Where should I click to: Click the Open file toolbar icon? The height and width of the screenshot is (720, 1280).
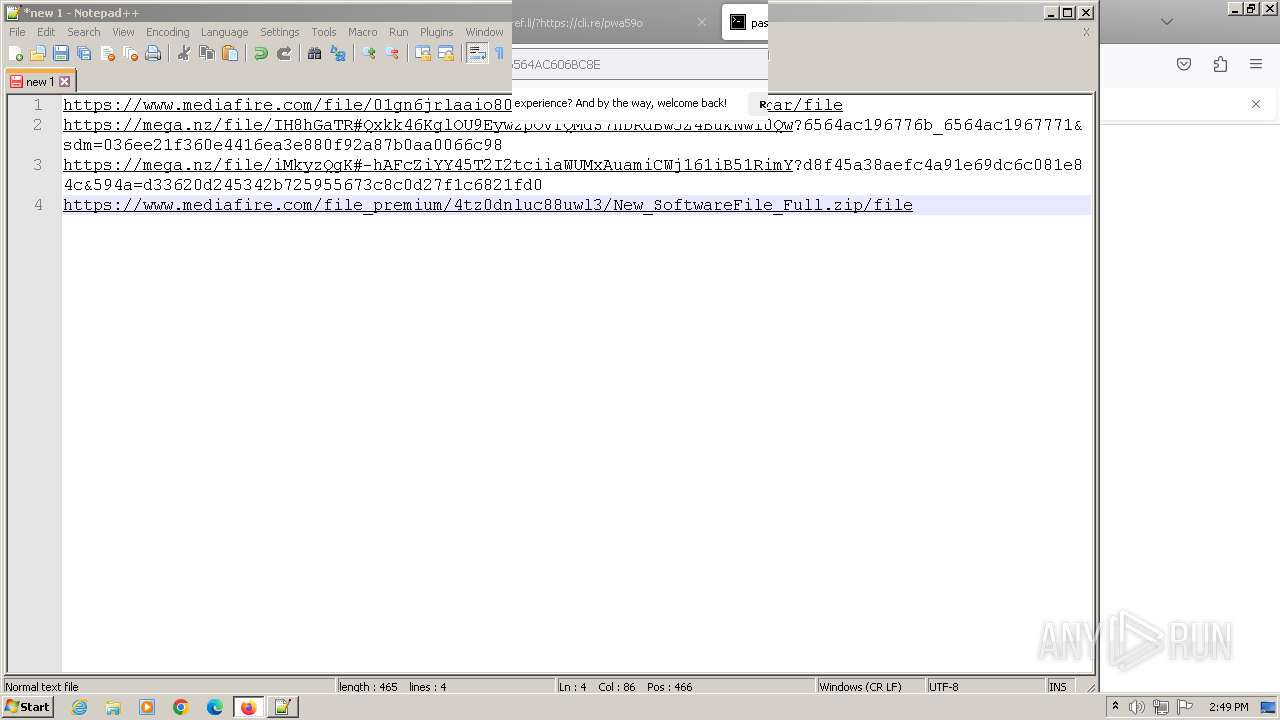38,54
